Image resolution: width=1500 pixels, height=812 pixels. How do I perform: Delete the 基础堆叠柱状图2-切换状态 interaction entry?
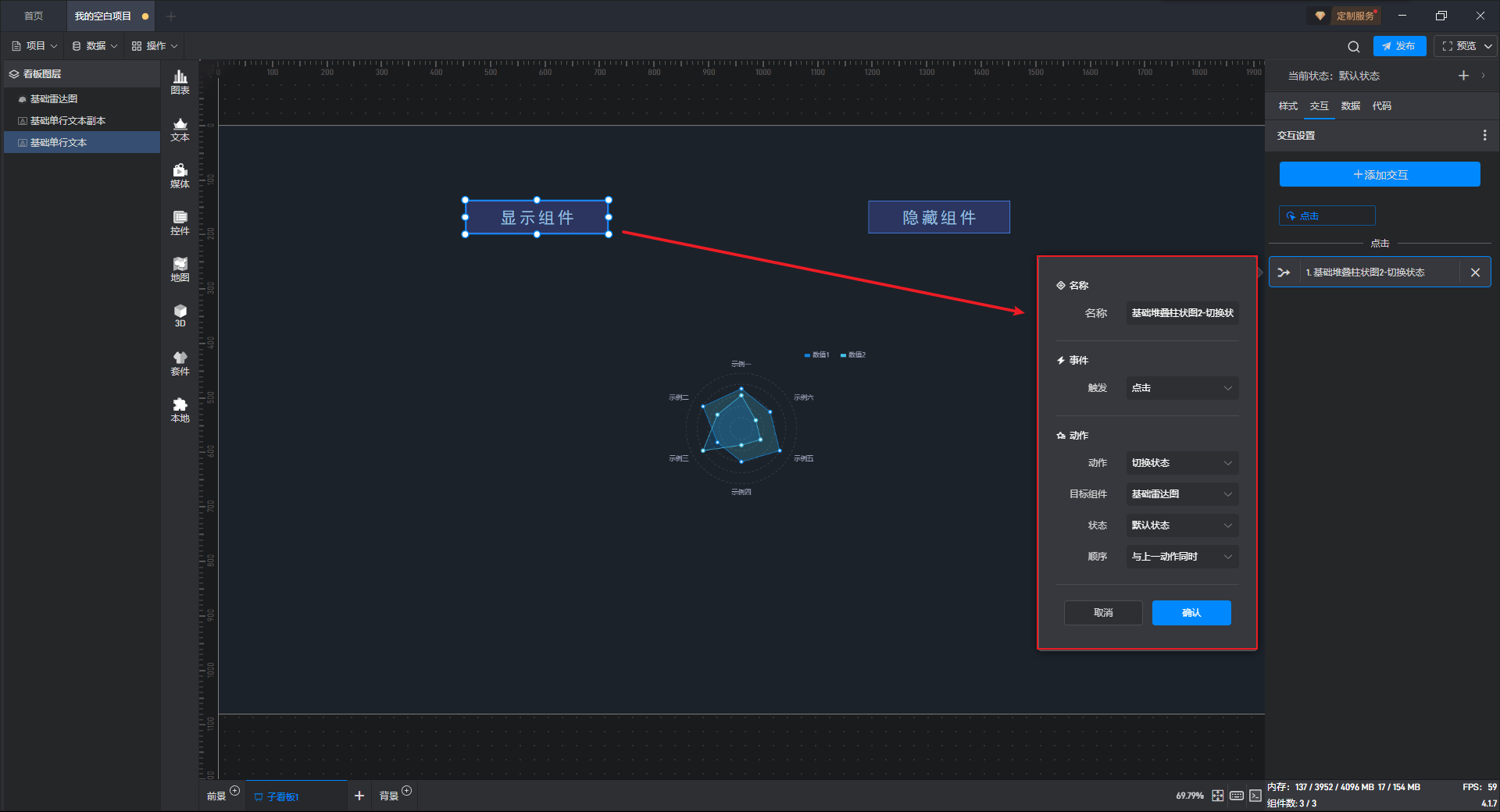pyautogui.click(x=1475, y=272)
